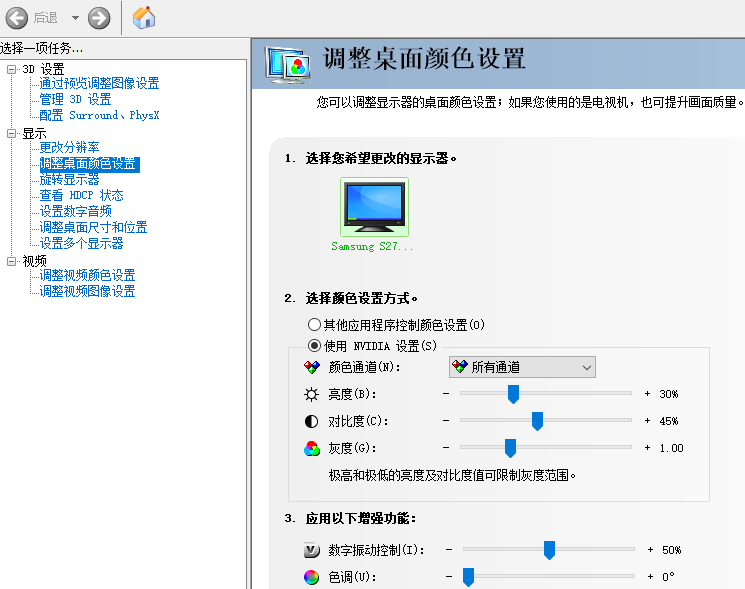
Task: Click the gamma (灰度) color icon
Action: (x=312, y=448)
